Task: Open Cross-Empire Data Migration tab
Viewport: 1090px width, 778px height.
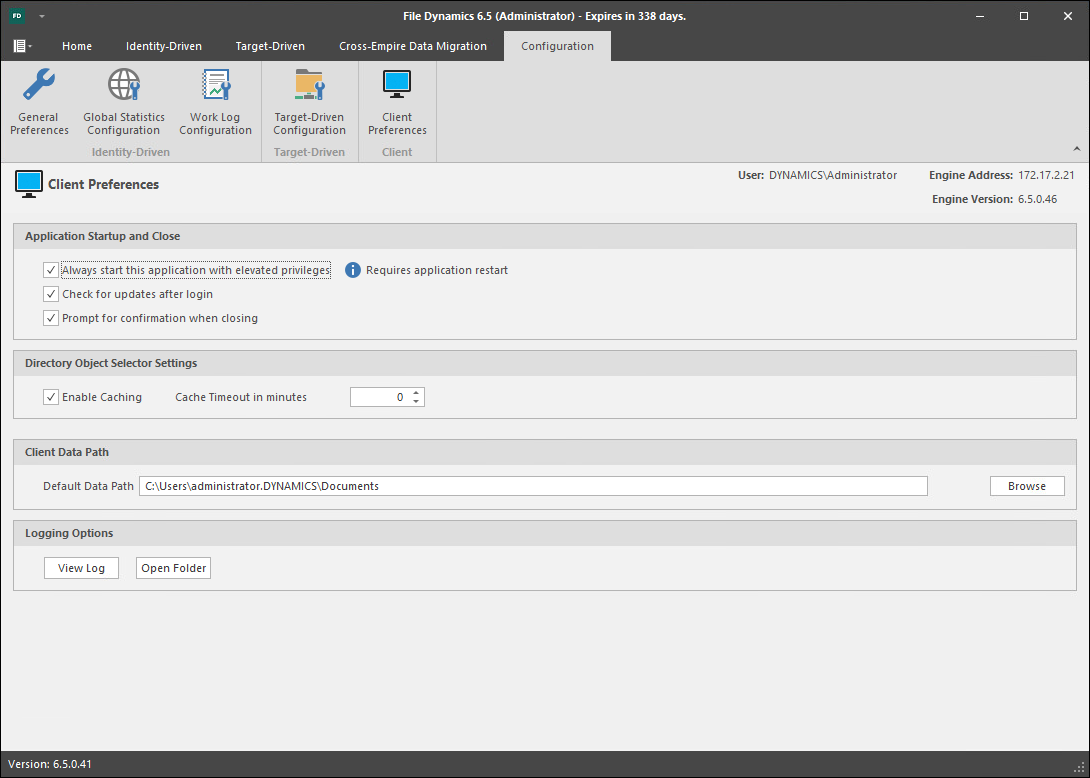Action: tap(412, 46)
